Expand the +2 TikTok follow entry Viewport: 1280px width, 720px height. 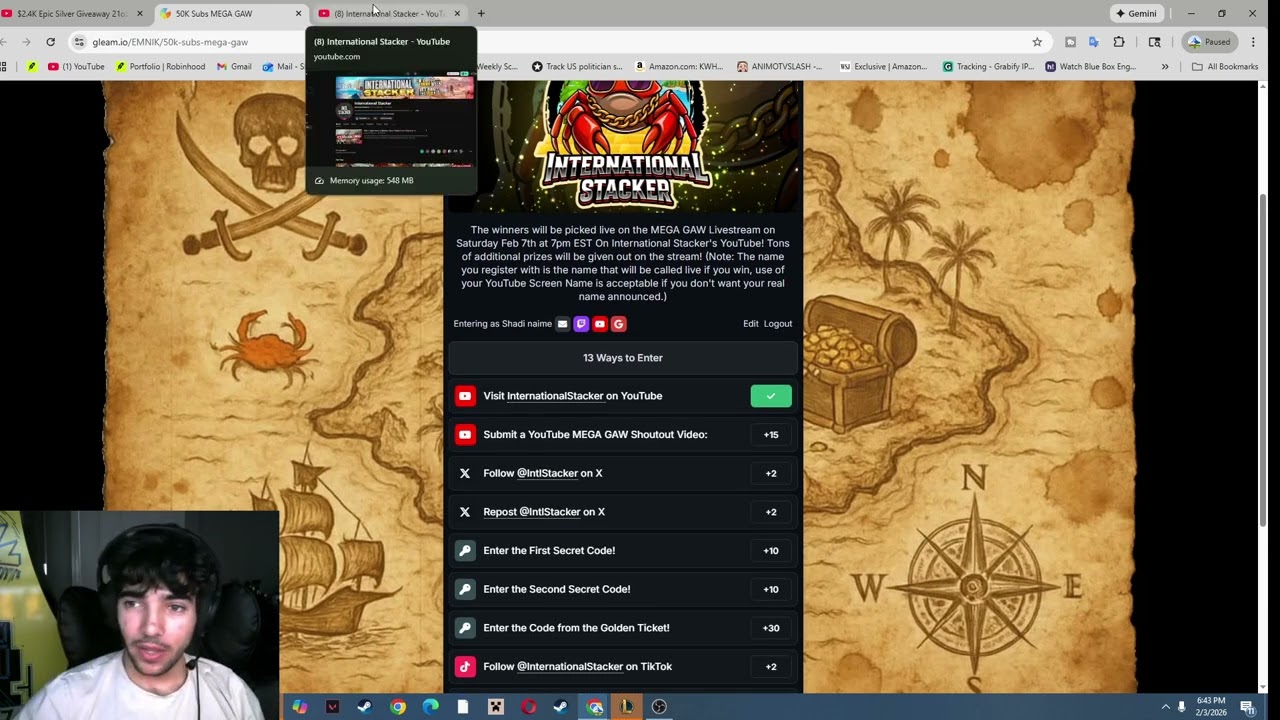coord(771,667)
